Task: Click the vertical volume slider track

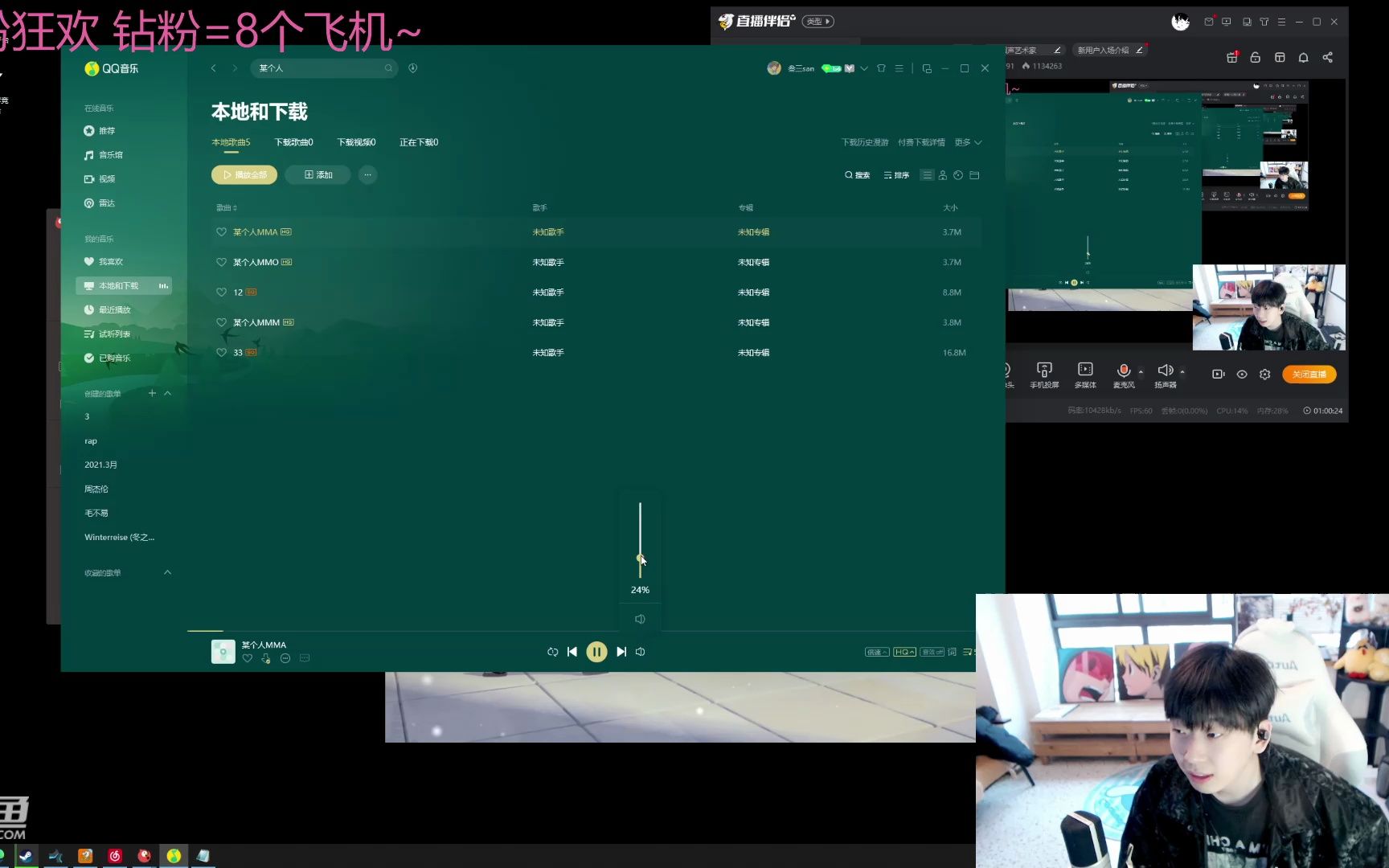Action: click(640, 540)
